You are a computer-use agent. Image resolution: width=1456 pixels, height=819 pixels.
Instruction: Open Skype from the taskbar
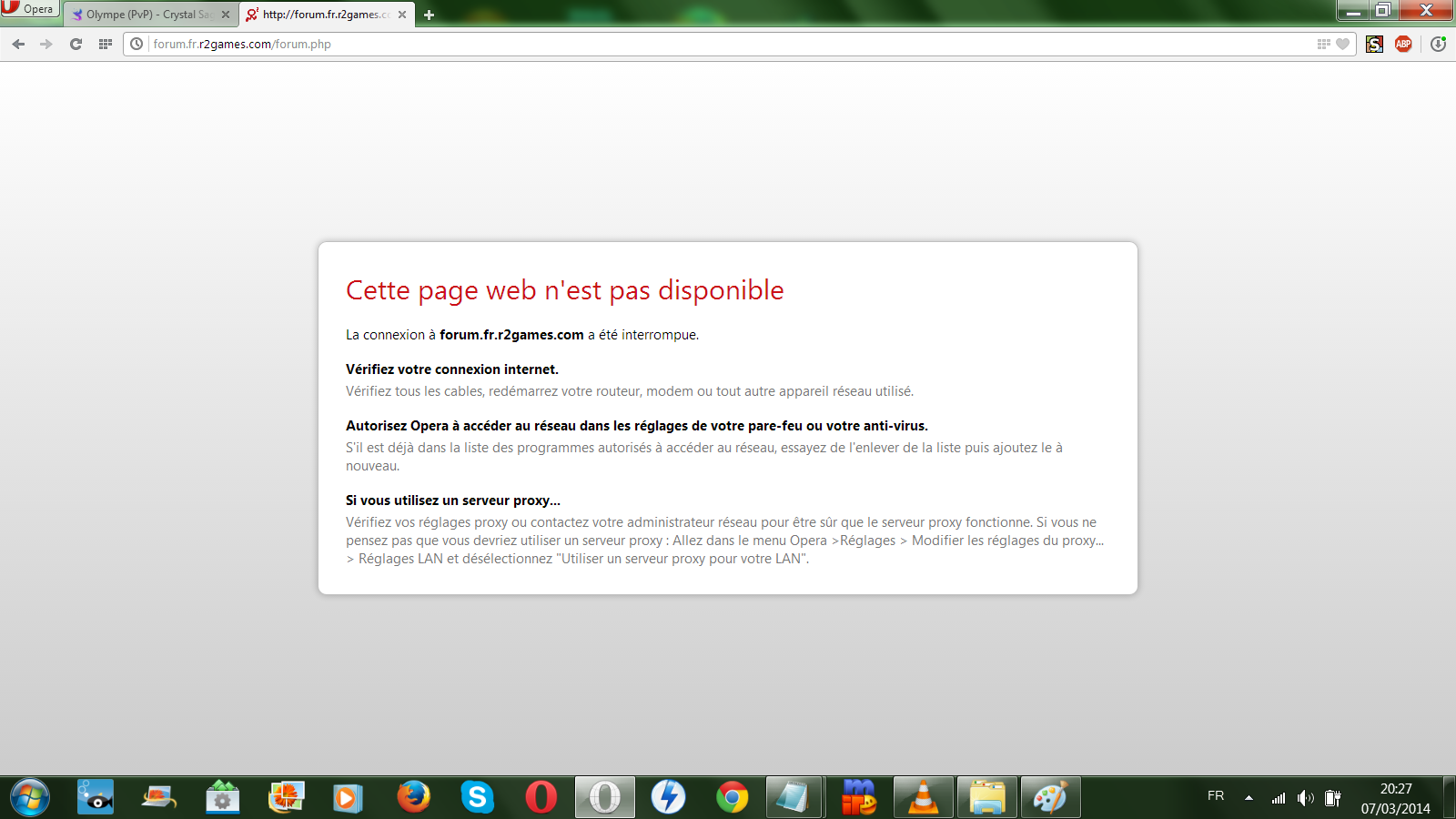477,797
